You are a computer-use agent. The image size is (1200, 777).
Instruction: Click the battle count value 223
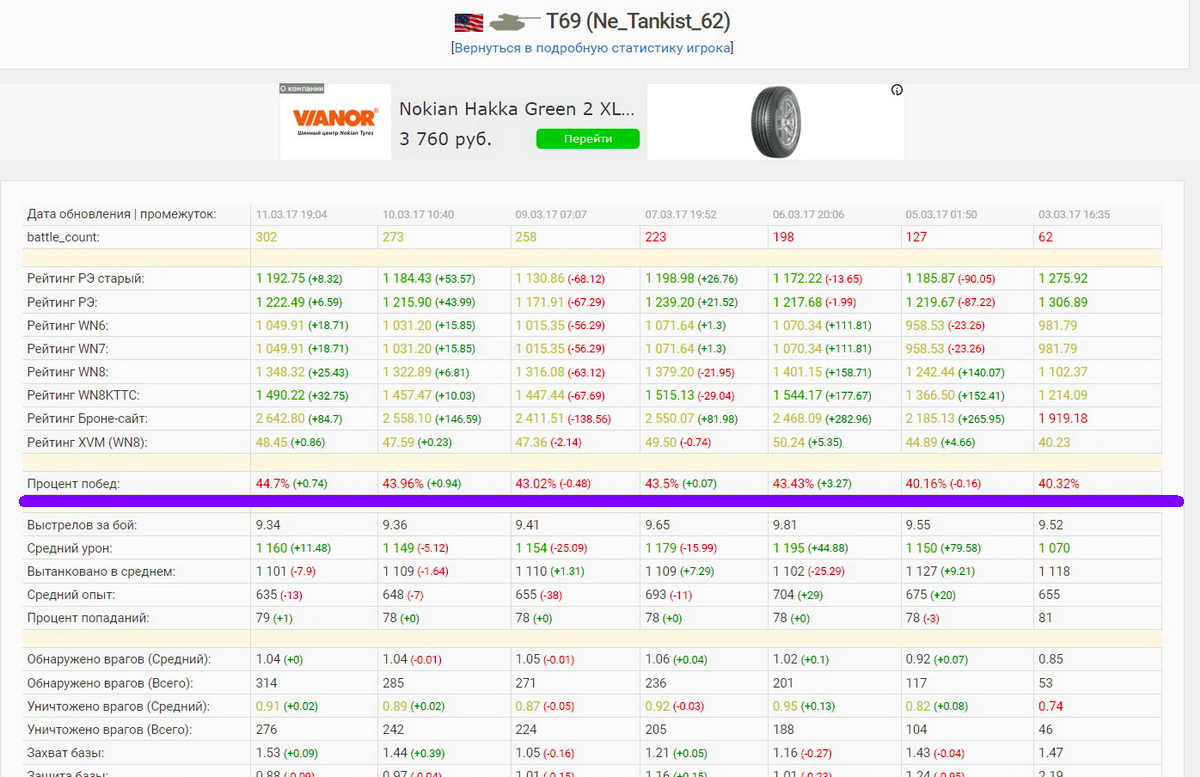657,237
